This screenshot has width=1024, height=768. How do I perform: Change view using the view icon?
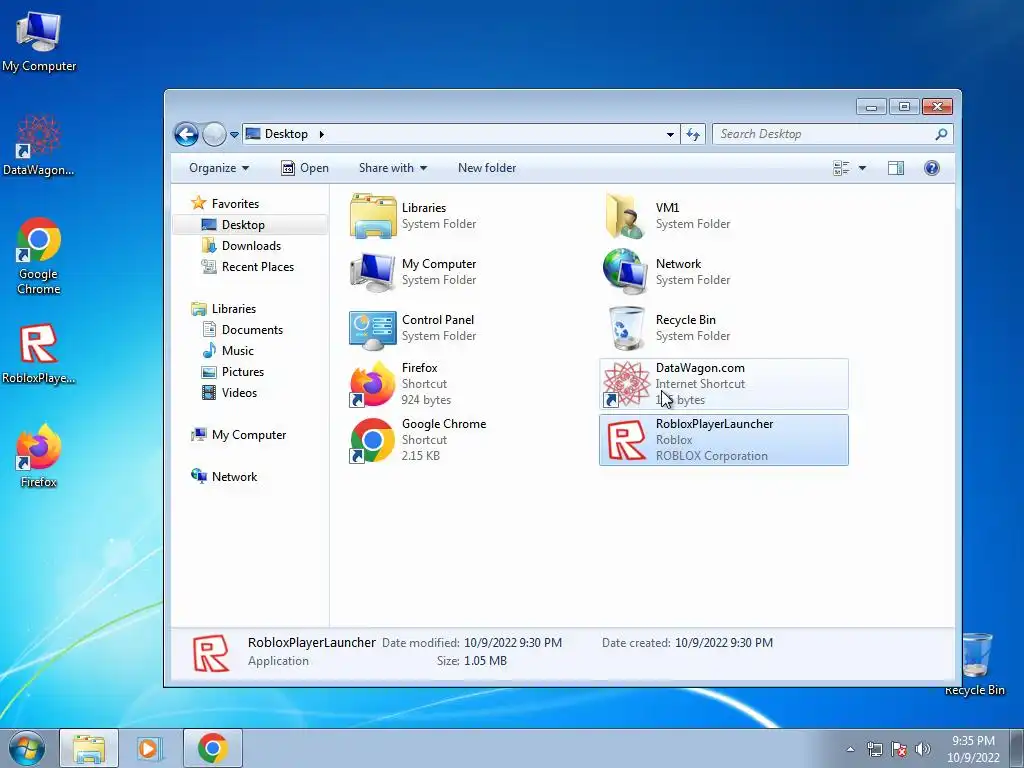click(841, 168)
